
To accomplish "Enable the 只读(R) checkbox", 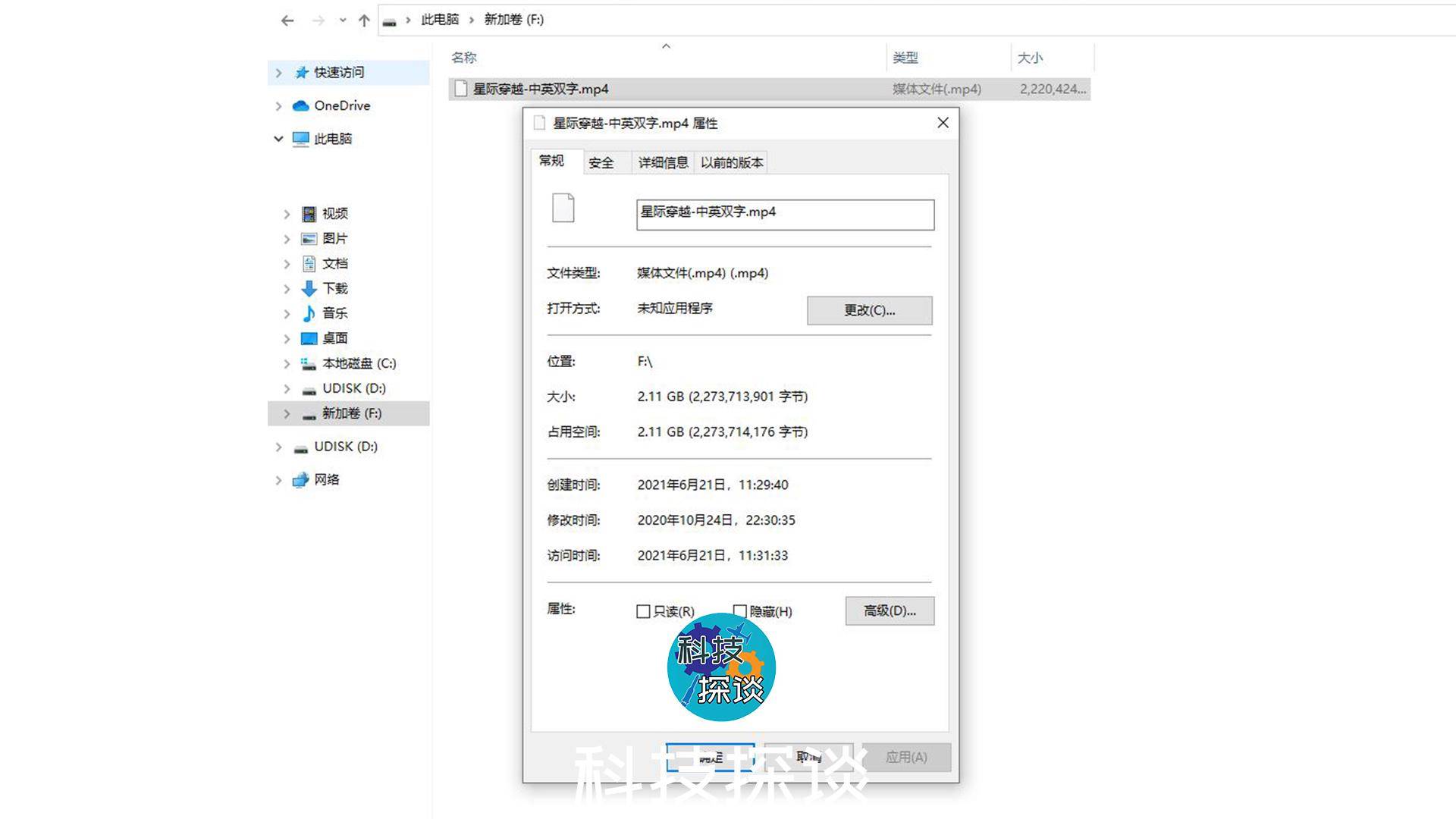I will (x=643, y=611).
